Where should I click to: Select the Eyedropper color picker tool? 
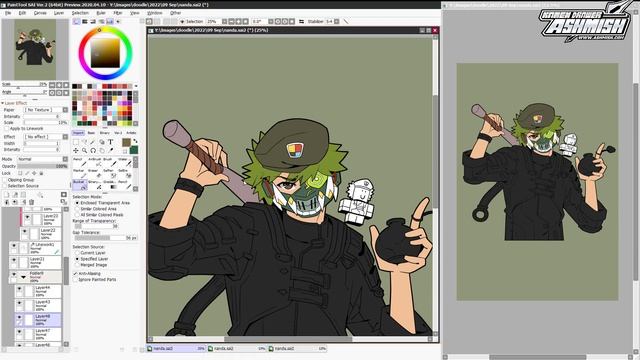(x=110, y=151)
